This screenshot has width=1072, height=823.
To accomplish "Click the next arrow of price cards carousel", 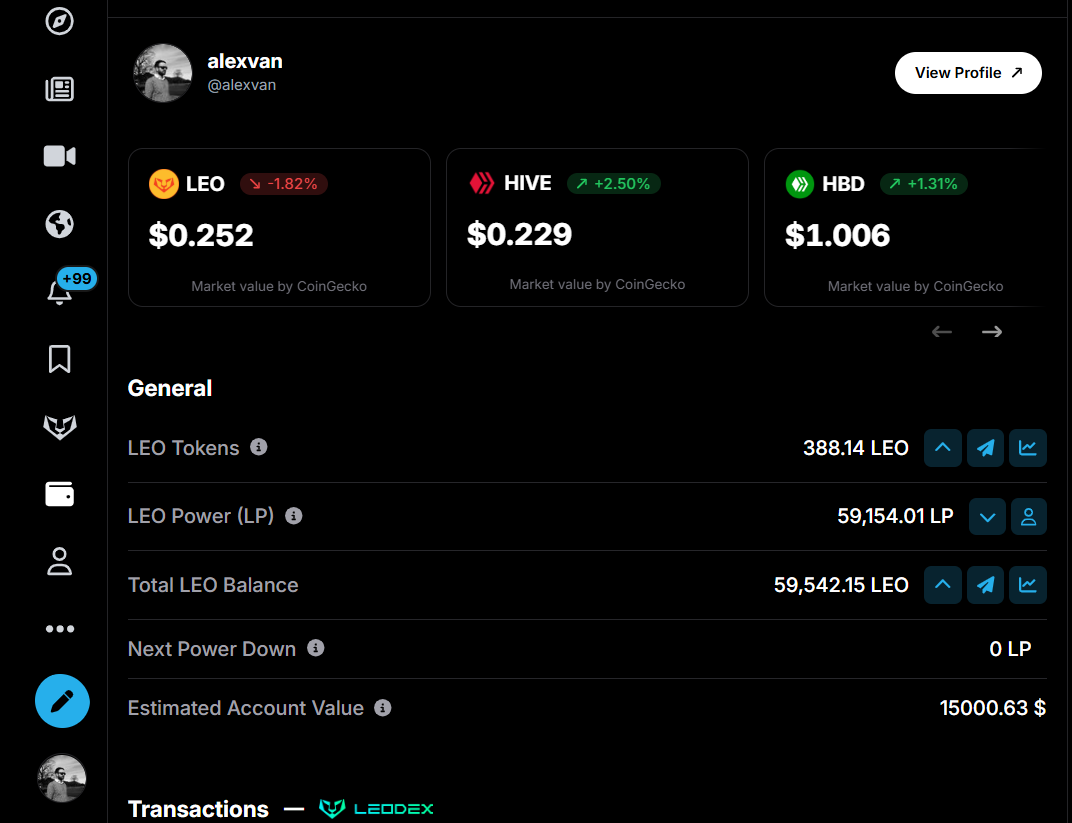I will (x=992, y=332).
